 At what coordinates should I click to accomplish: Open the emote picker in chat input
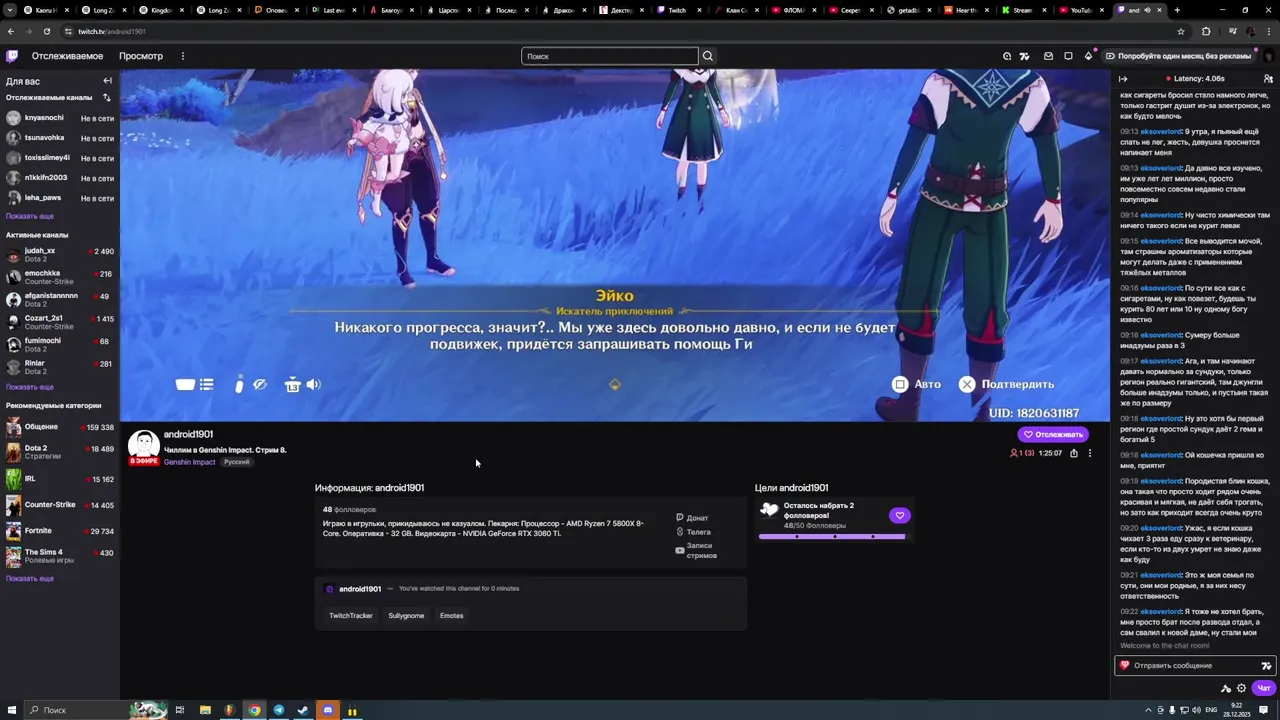1266,666
